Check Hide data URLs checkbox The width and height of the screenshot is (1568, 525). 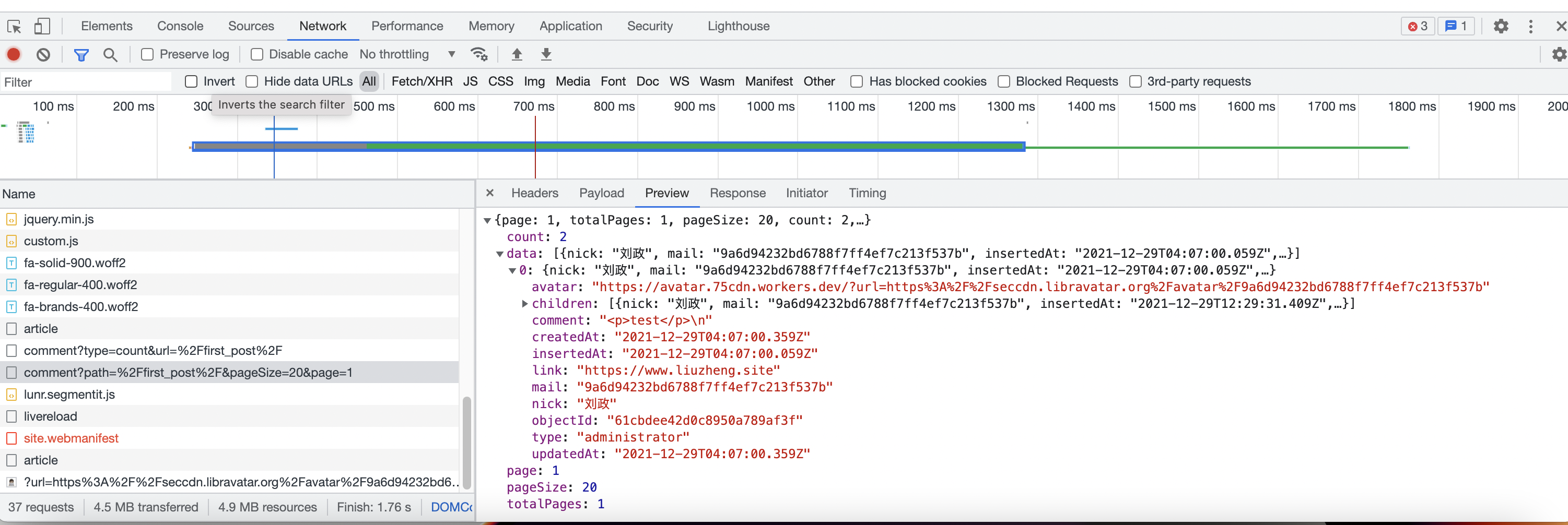coord(252,81)
